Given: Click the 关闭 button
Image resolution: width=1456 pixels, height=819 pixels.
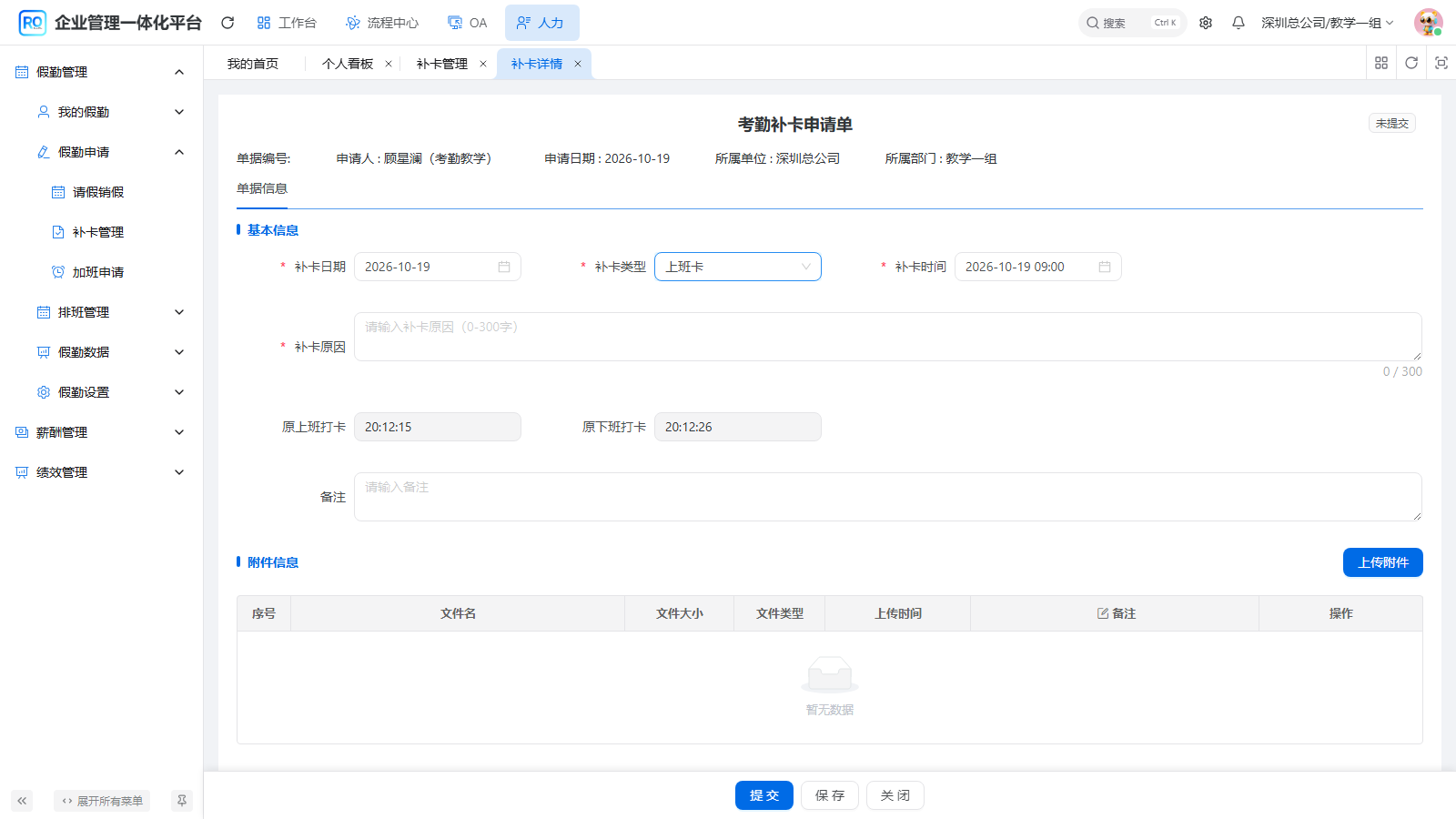Looking at the screenshot, I should [895, 795].
